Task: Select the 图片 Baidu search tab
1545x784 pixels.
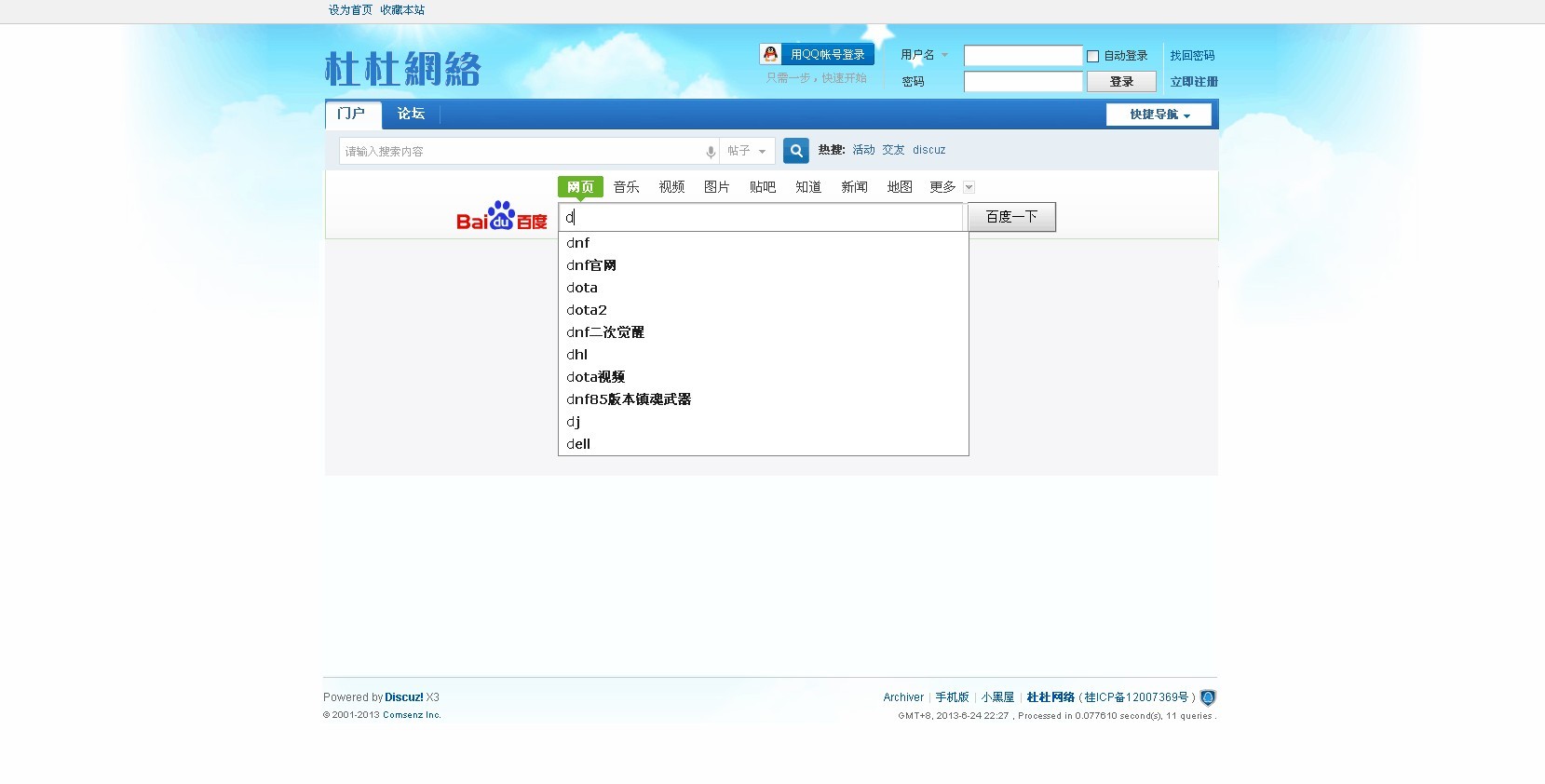Action: (717, 187)
